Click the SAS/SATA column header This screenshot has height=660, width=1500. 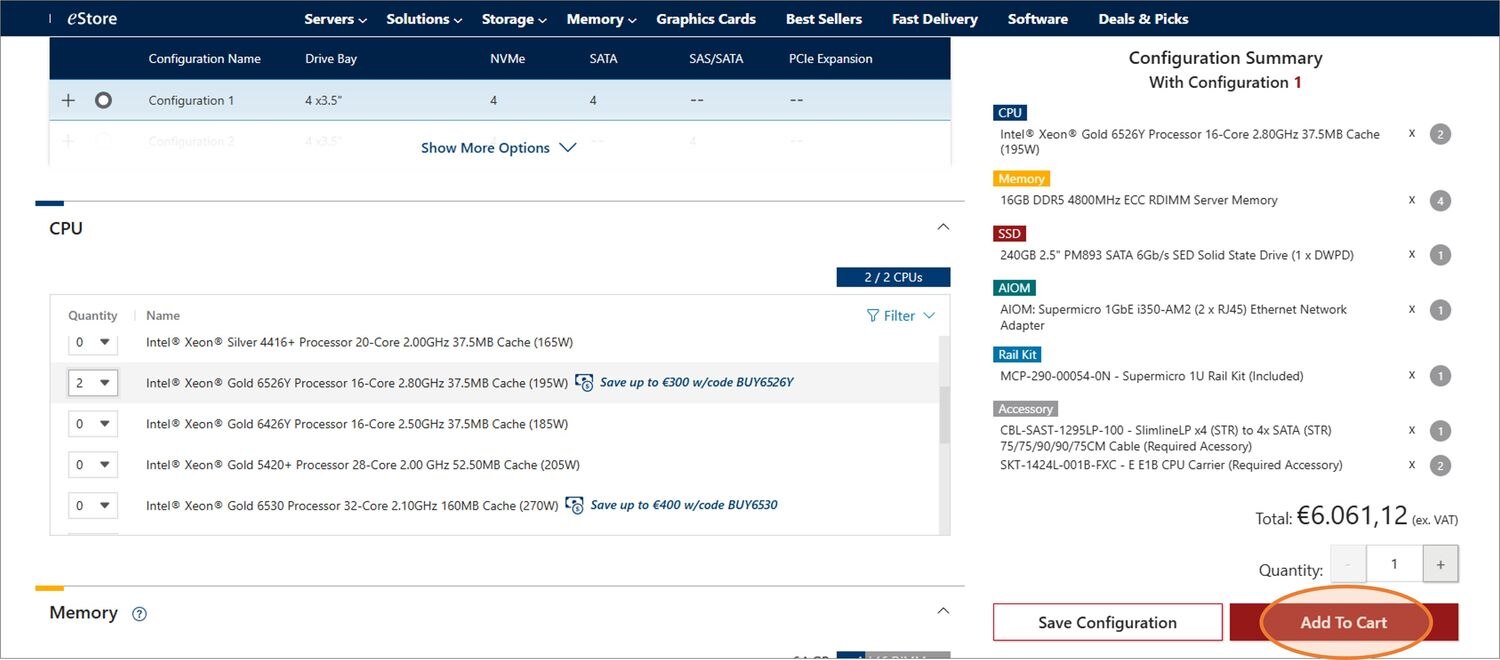point(716,59)
